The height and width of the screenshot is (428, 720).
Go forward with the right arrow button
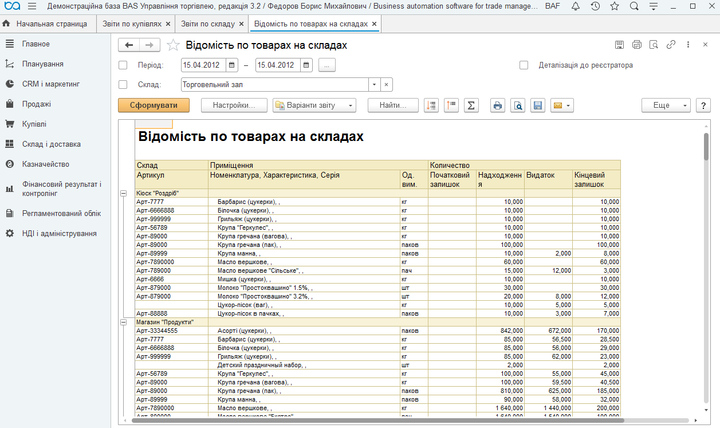(150, 45)
